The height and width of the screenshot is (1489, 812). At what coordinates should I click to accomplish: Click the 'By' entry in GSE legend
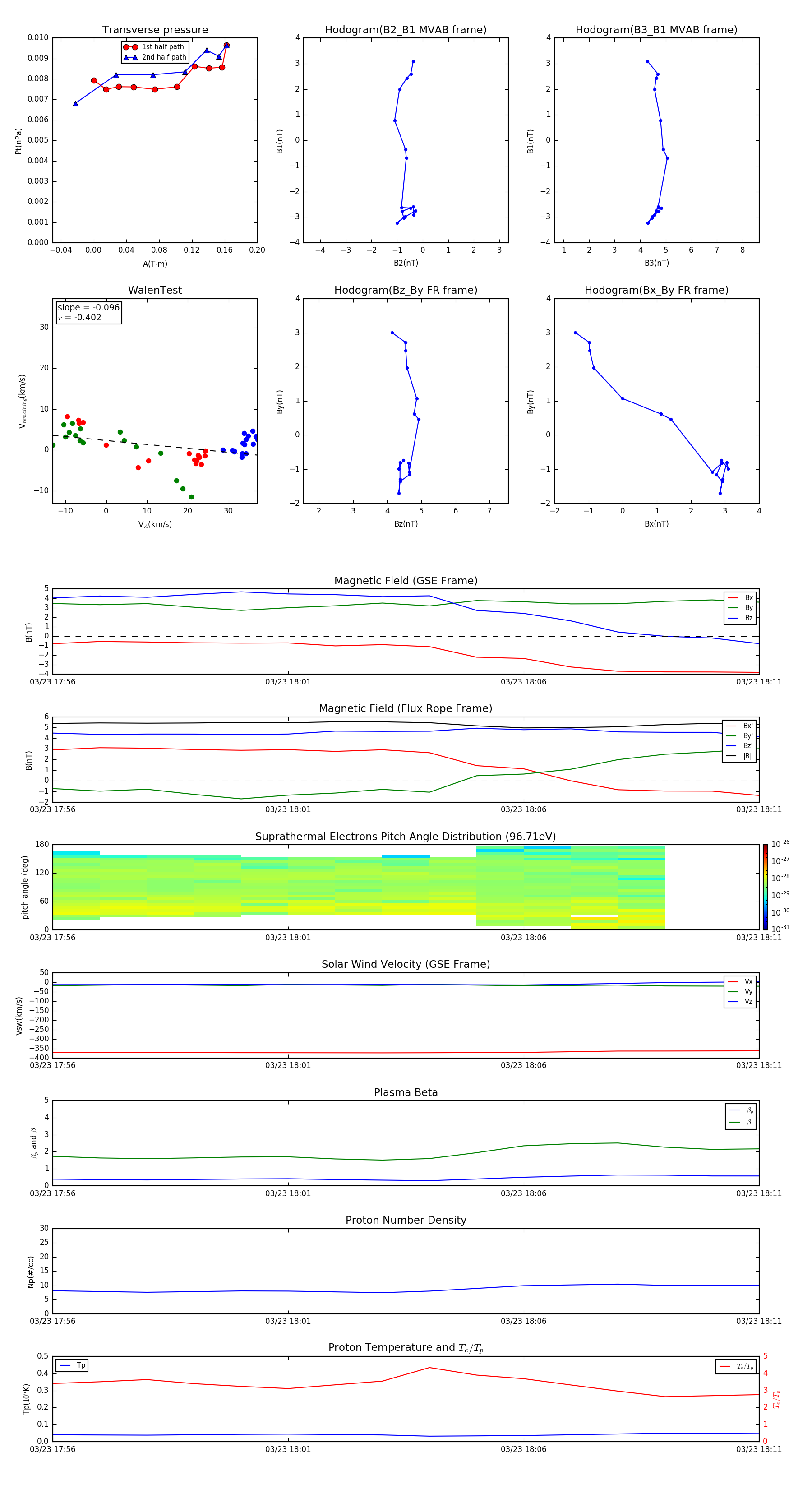[740, 608]
